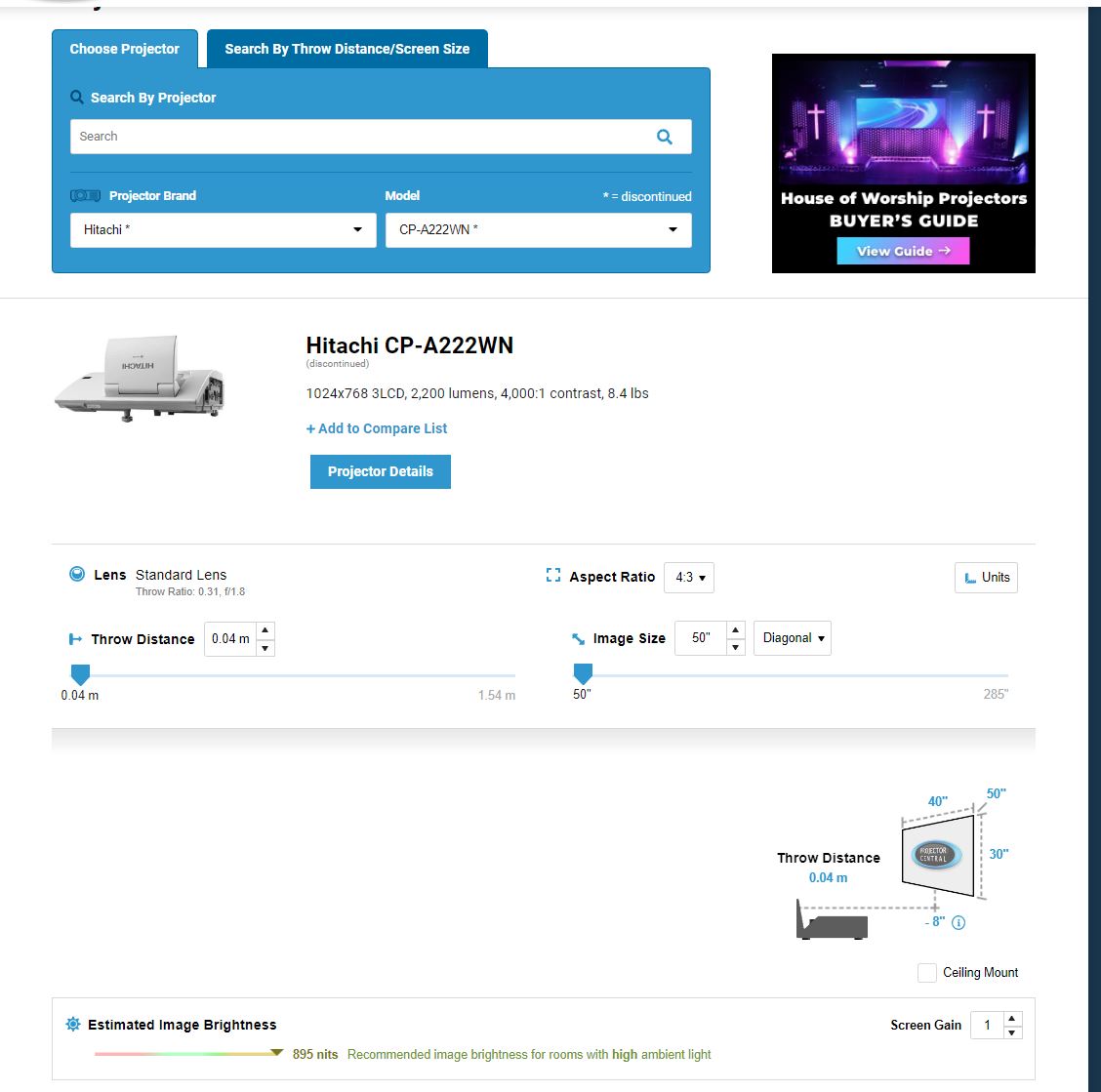Click the Aspect Ratio frame icon
The width and height of the screenshot is (1101, 1092).
[552, 575]
